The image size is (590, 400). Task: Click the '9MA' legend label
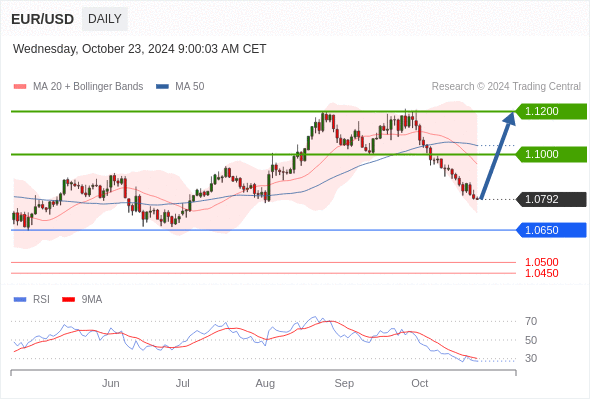click(x=92, y=300)
